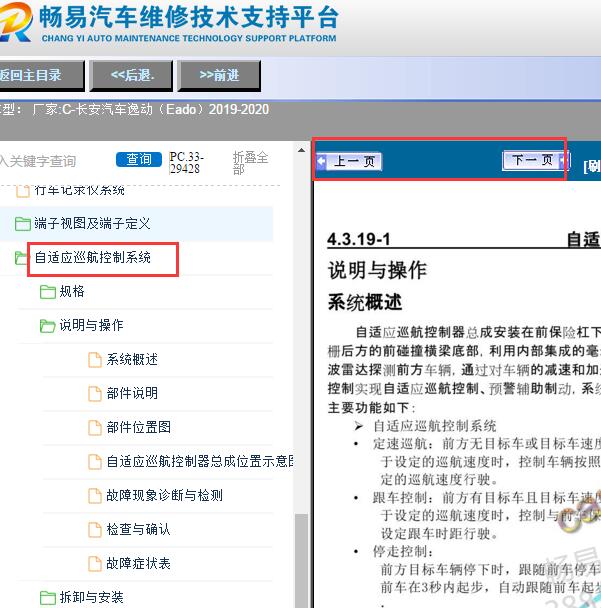Click folder icon next to 规格
This screenshot has height=608, width=601.
point(48,292)
